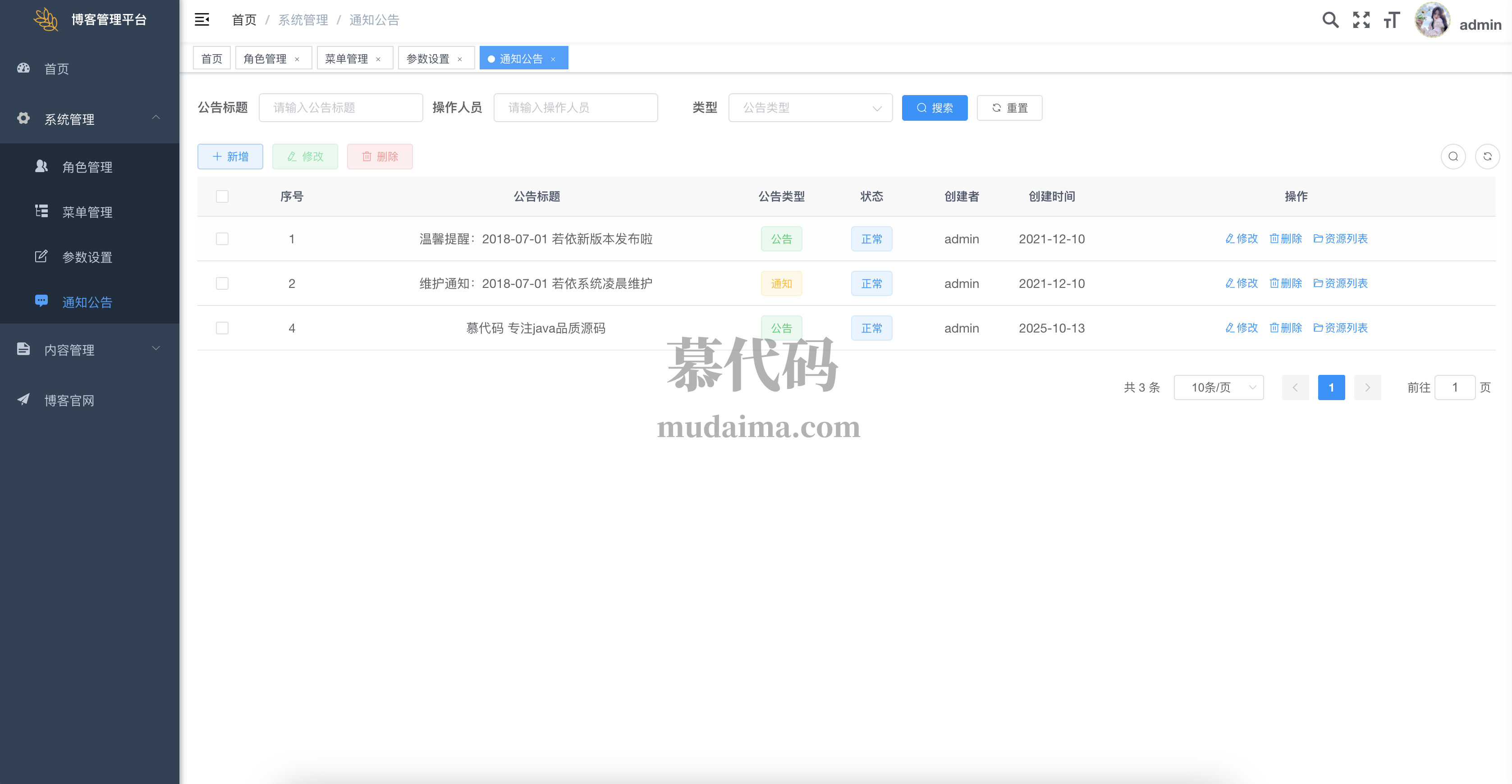Open the header search magnifier icon
The width and height of the screenshot is (1512, 784).
pyautogui.click(x=1330, y=20)
